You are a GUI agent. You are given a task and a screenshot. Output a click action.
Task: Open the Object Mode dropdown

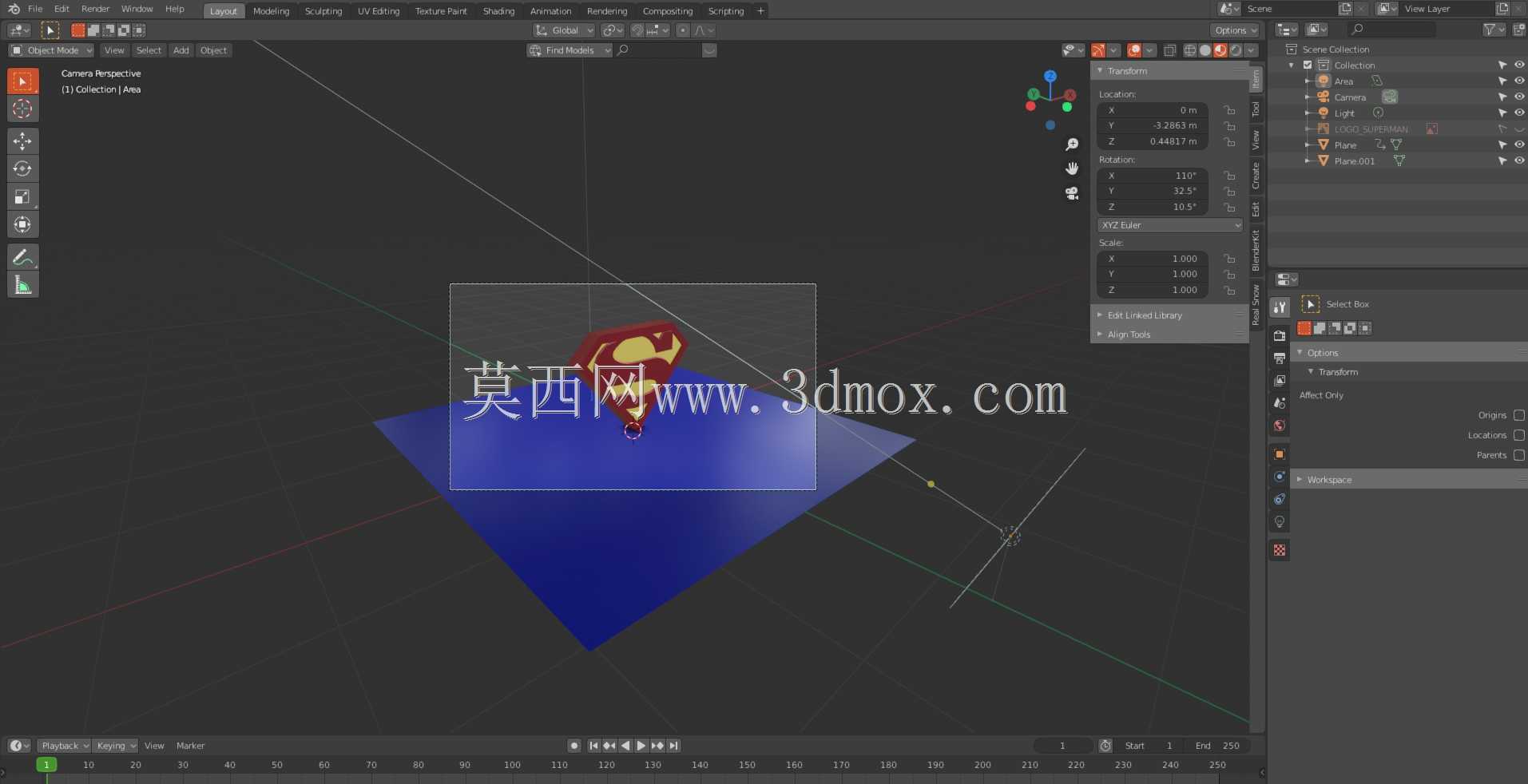(51, 50)
